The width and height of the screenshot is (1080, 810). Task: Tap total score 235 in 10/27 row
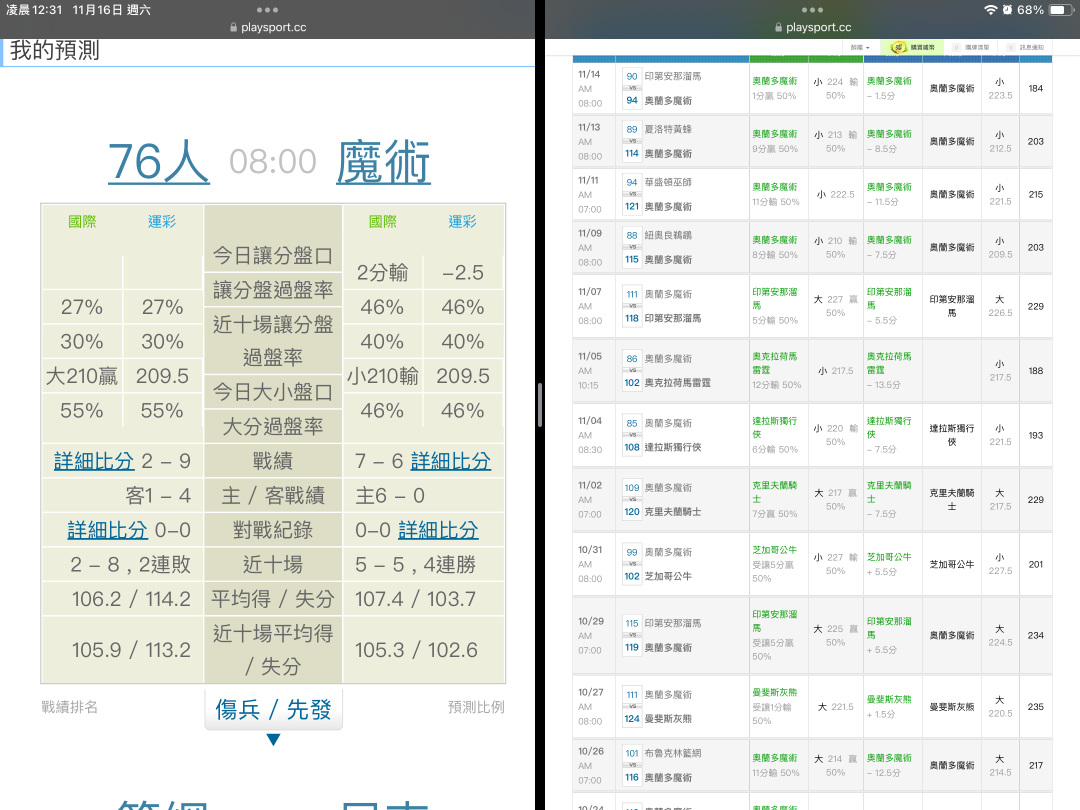1035,707
